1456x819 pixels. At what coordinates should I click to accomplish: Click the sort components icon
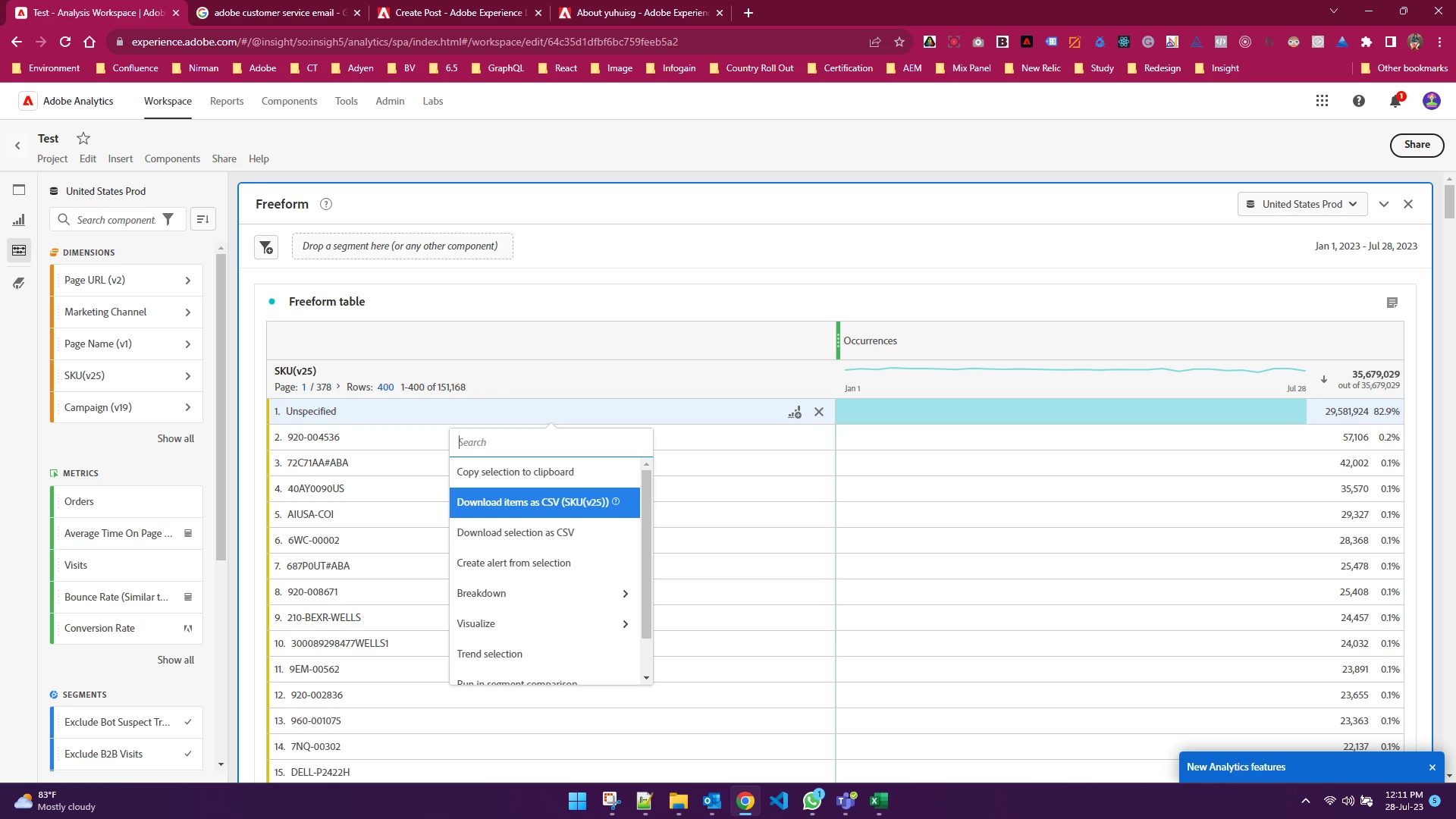coord(202,220)
